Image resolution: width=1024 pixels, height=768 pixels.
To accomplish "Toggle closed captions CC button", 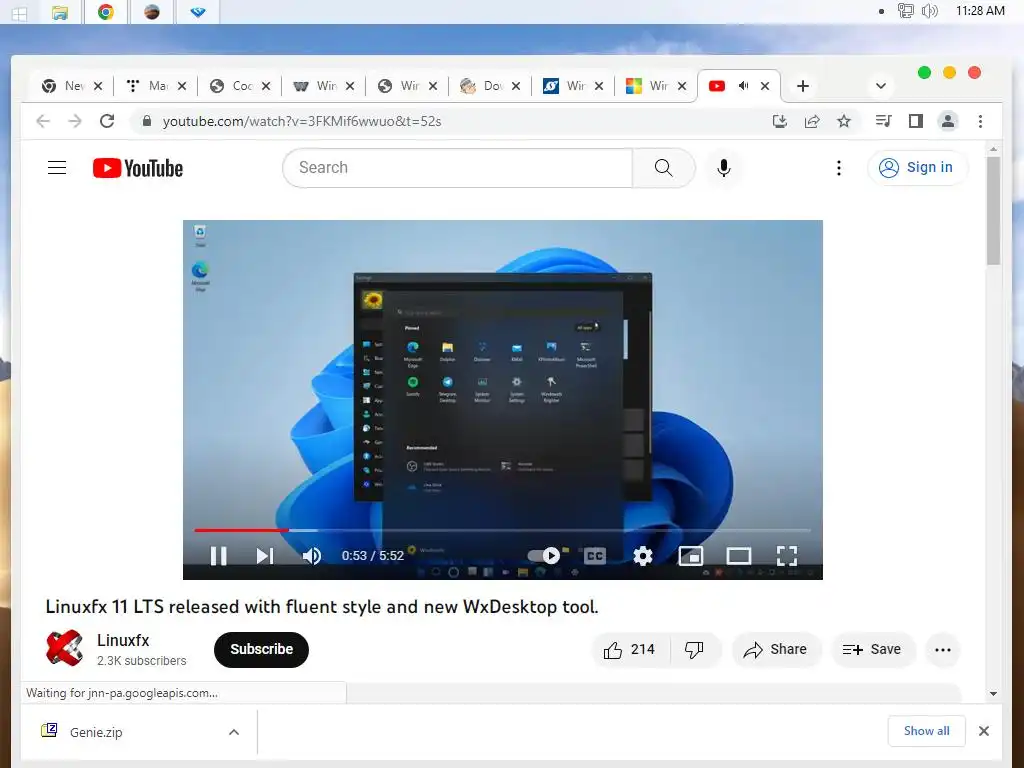I will pyautogui.click(x=594, y=556).
